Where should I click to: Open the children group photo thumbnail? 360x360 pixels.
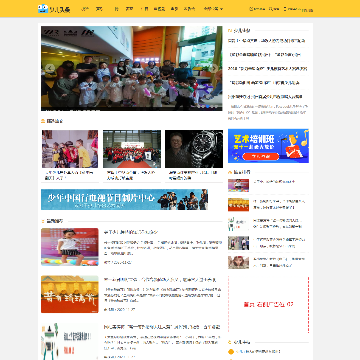[70, 149]
